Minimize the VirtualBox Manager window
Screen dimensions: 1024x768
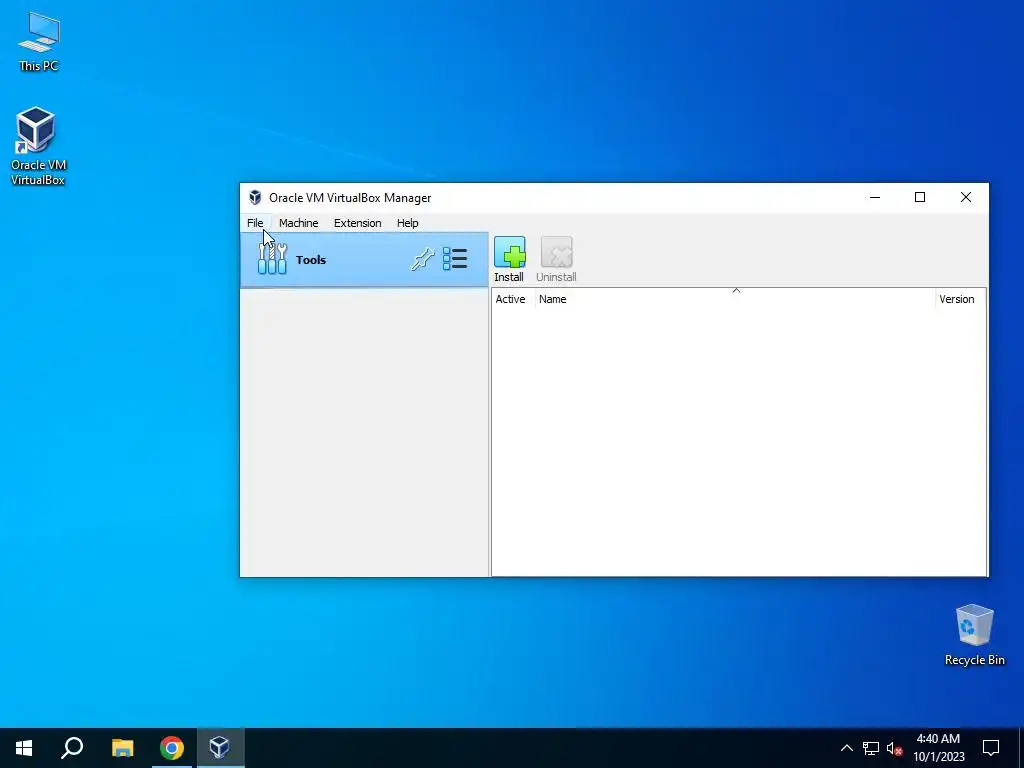click(x=875, y=197)
